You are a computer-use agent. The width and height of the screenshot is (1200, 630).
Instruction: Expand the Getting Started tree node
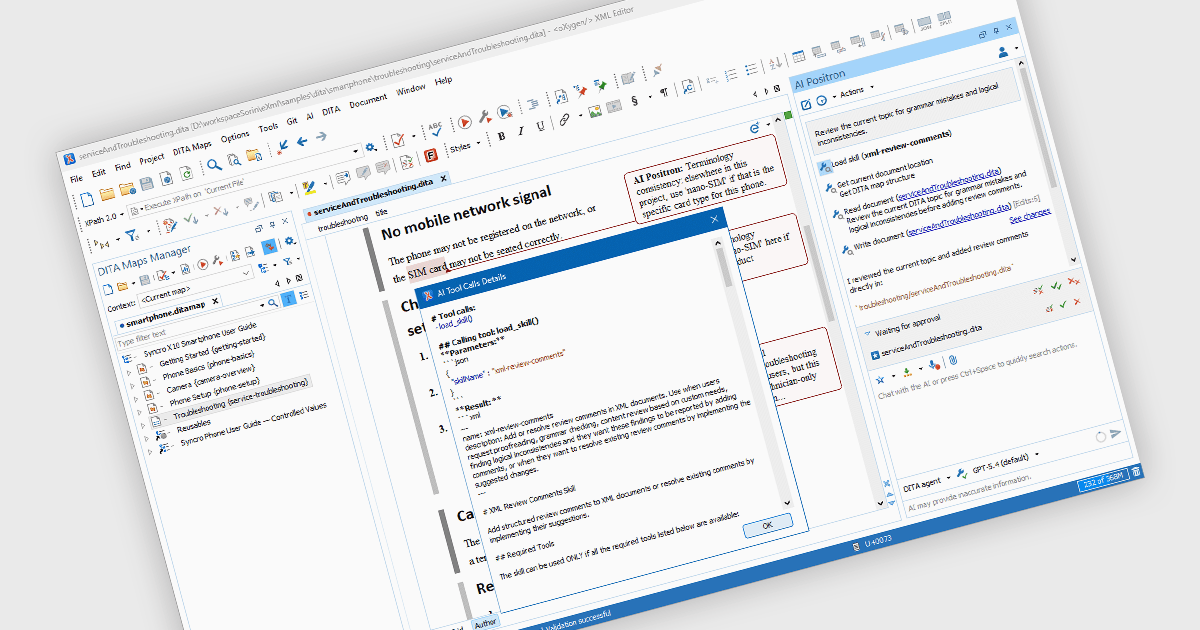tap(129, 372)
